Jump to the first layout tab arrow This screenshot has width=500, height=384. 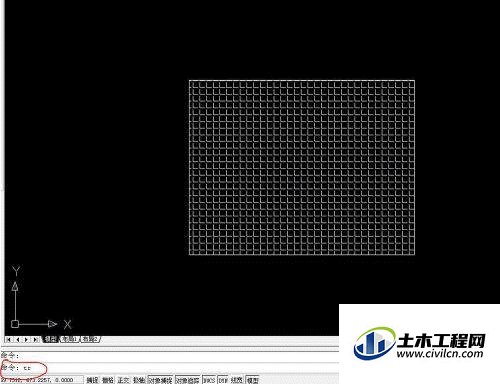pyautogui.click(x=9, y=339)
